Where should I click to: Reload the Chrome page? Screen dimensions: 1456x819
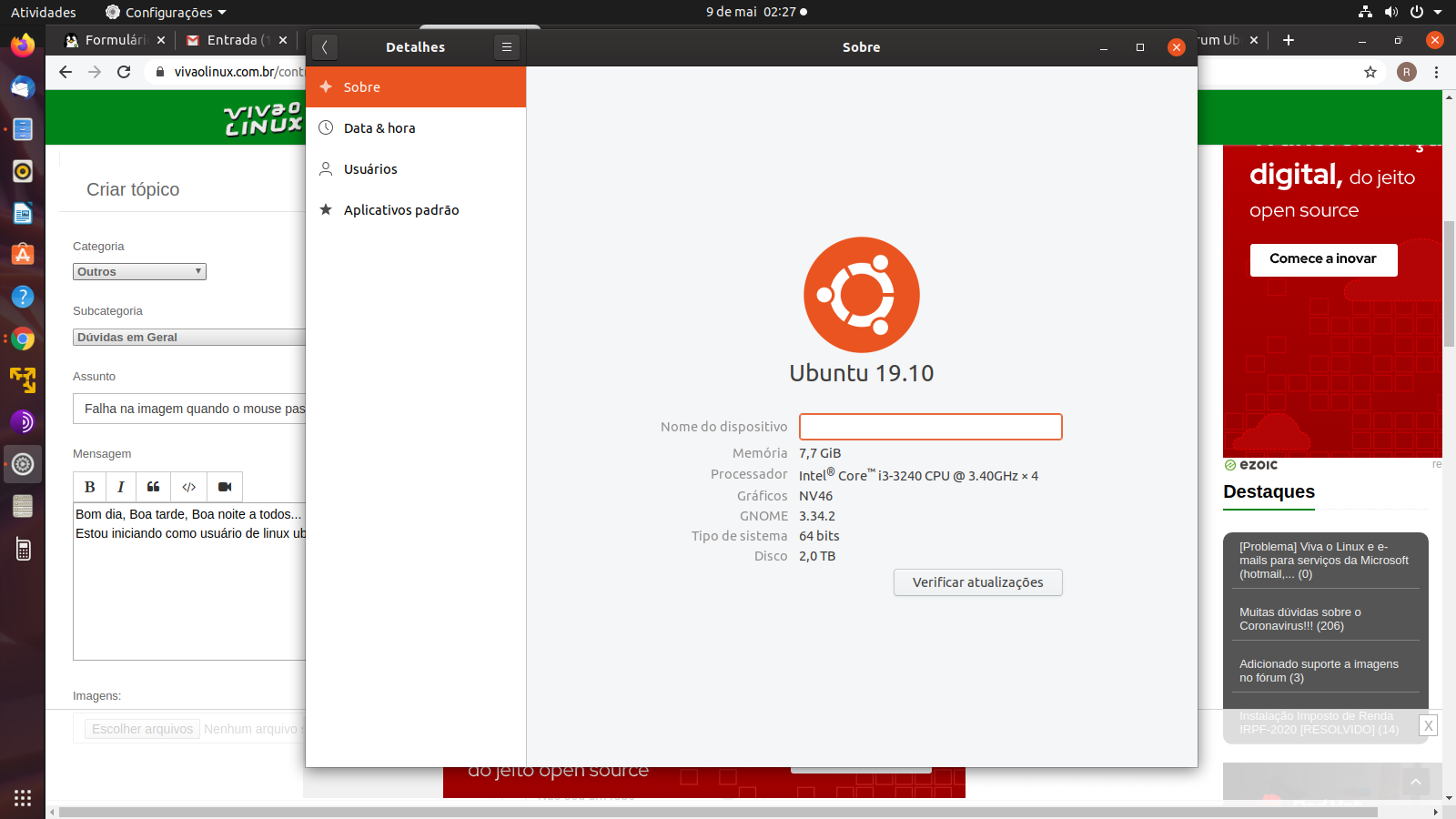pos(124,72)
